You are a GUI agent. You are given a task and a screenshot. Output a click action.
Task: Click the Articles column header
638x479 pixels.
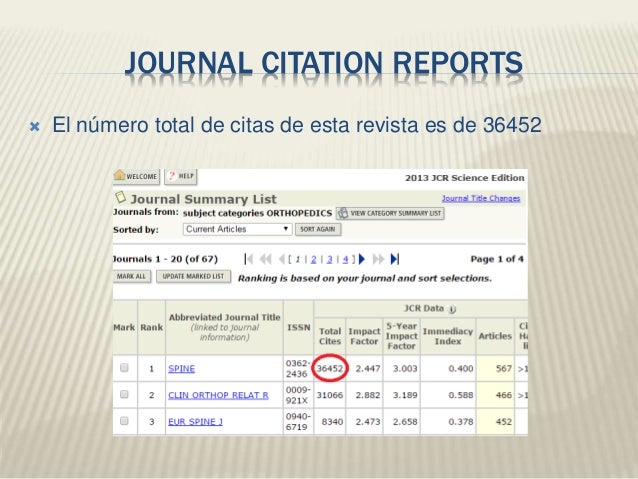[495, 336]
